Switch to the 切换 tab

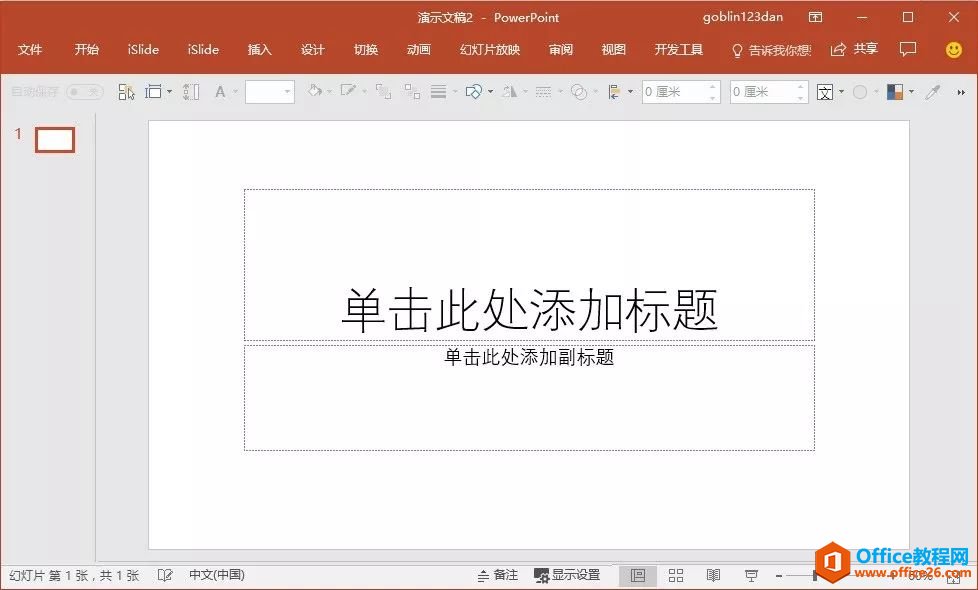coord(366,49)
